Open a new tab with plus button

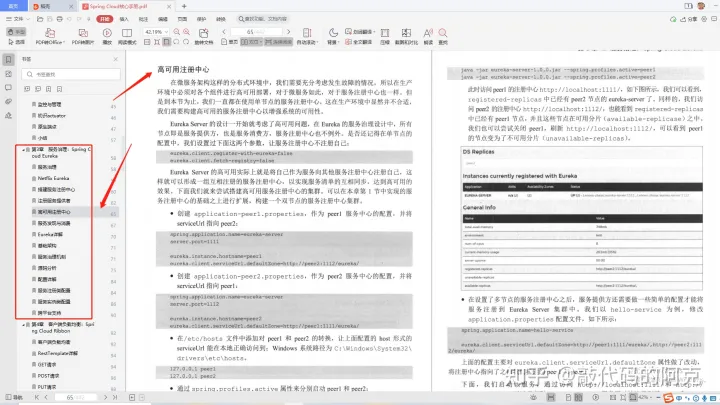[184, 6]
